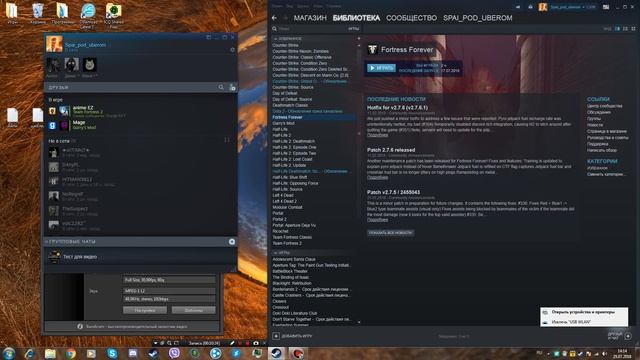This screenshot has height=360, width=640.
Task: Open chat with friend Mage
Action: click(141, 125)
